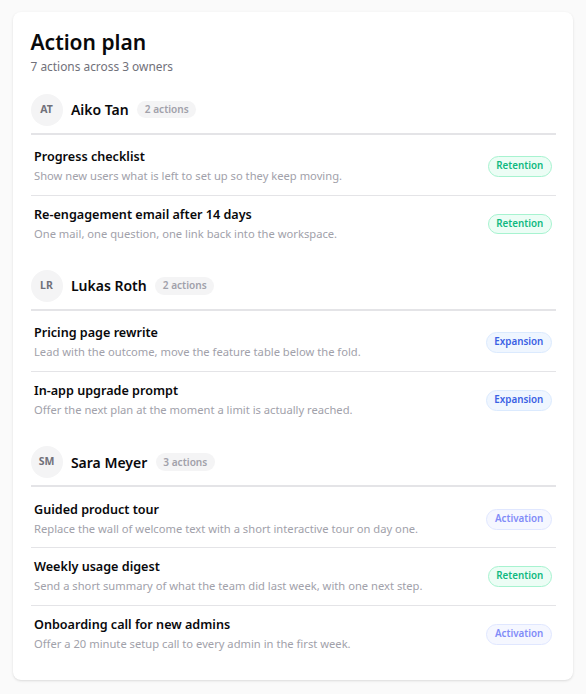Click Sara Meyer's SM avatar icon
This screenshot has height=694, width=586.
point(46,462)
